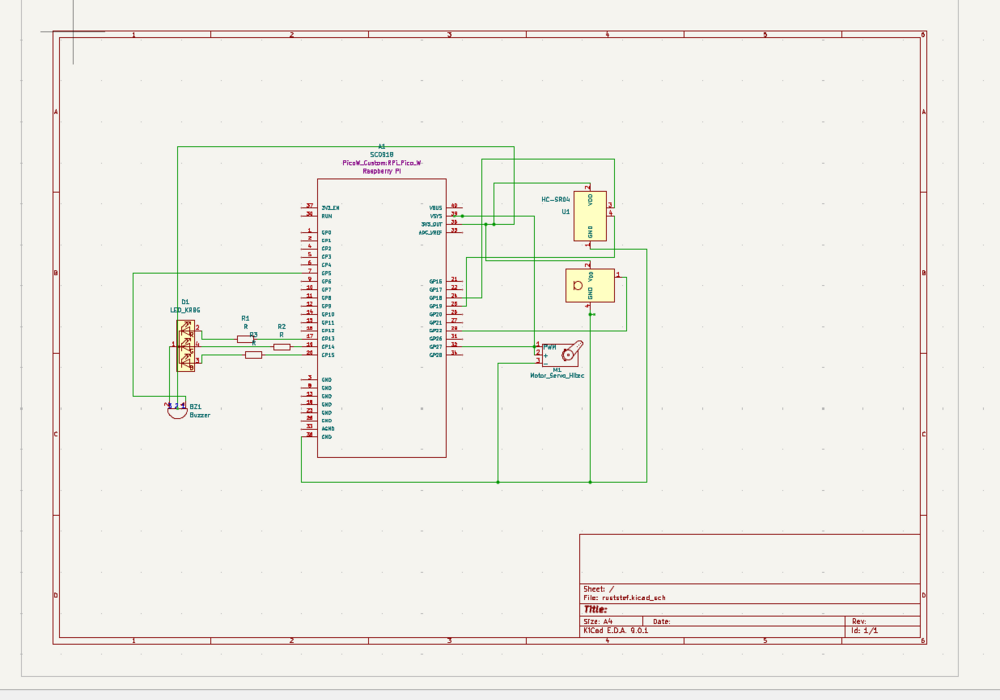Click the GP14 pin label
Viewport: 1000px width, 700px height.
(x=328, y=347)
